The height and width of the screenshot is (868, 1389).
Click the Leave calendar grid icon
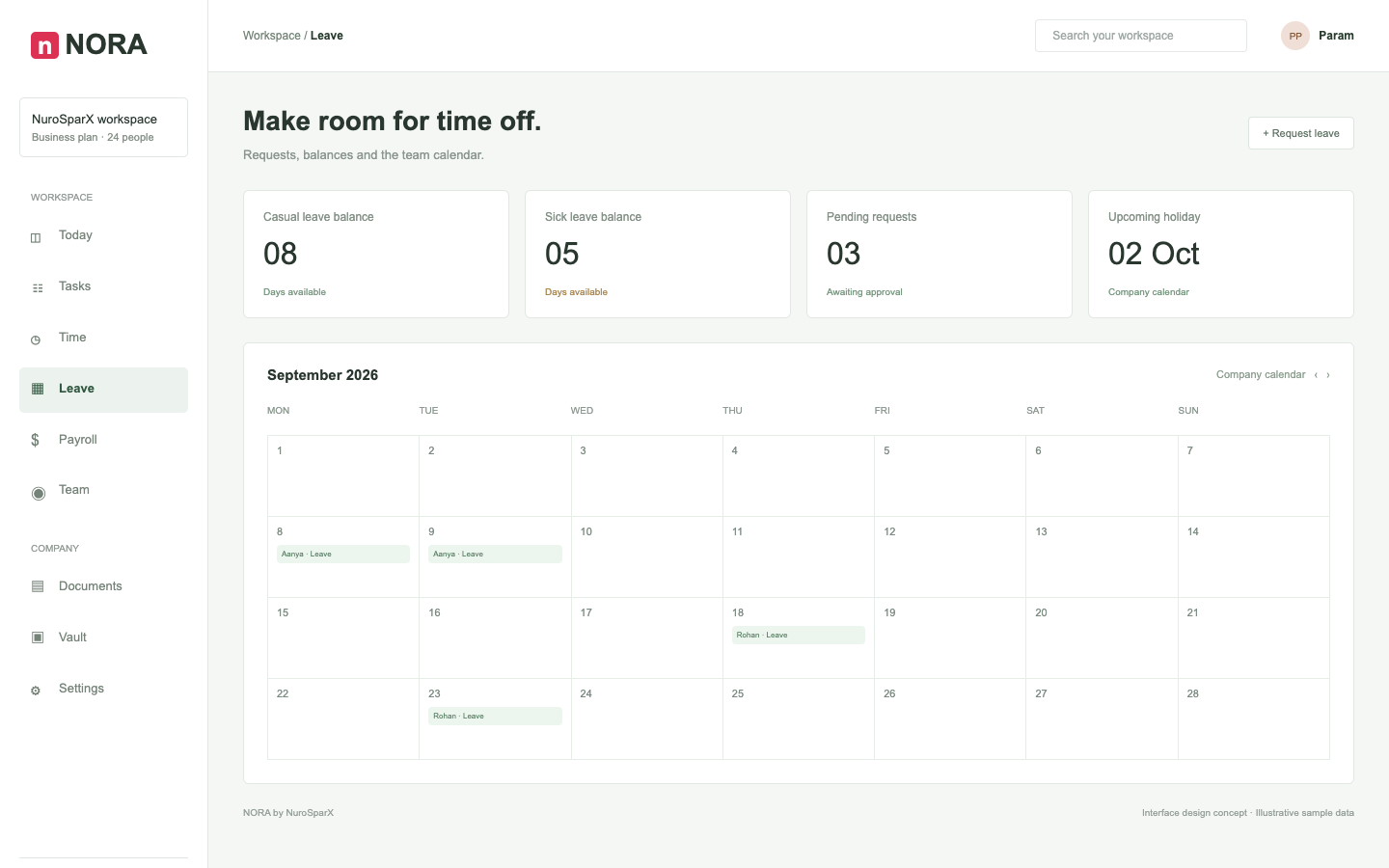pos(38,389)
